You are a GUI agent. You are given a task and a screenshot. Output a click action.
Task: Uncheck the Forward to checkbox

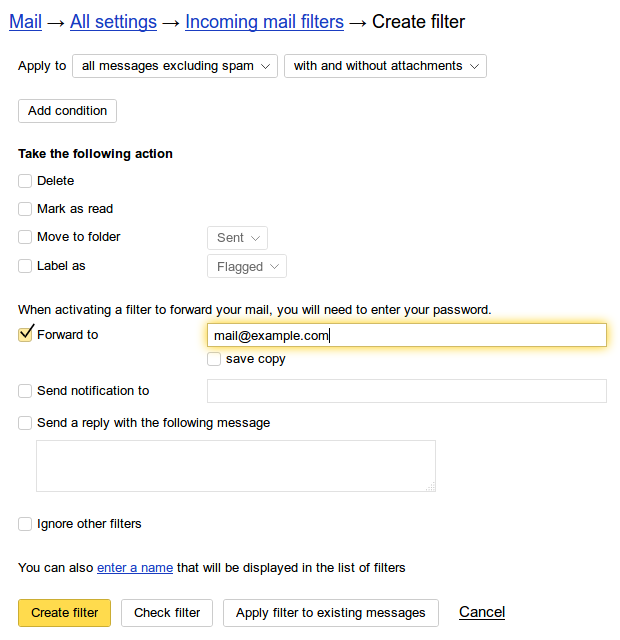(x=25, y=335)
